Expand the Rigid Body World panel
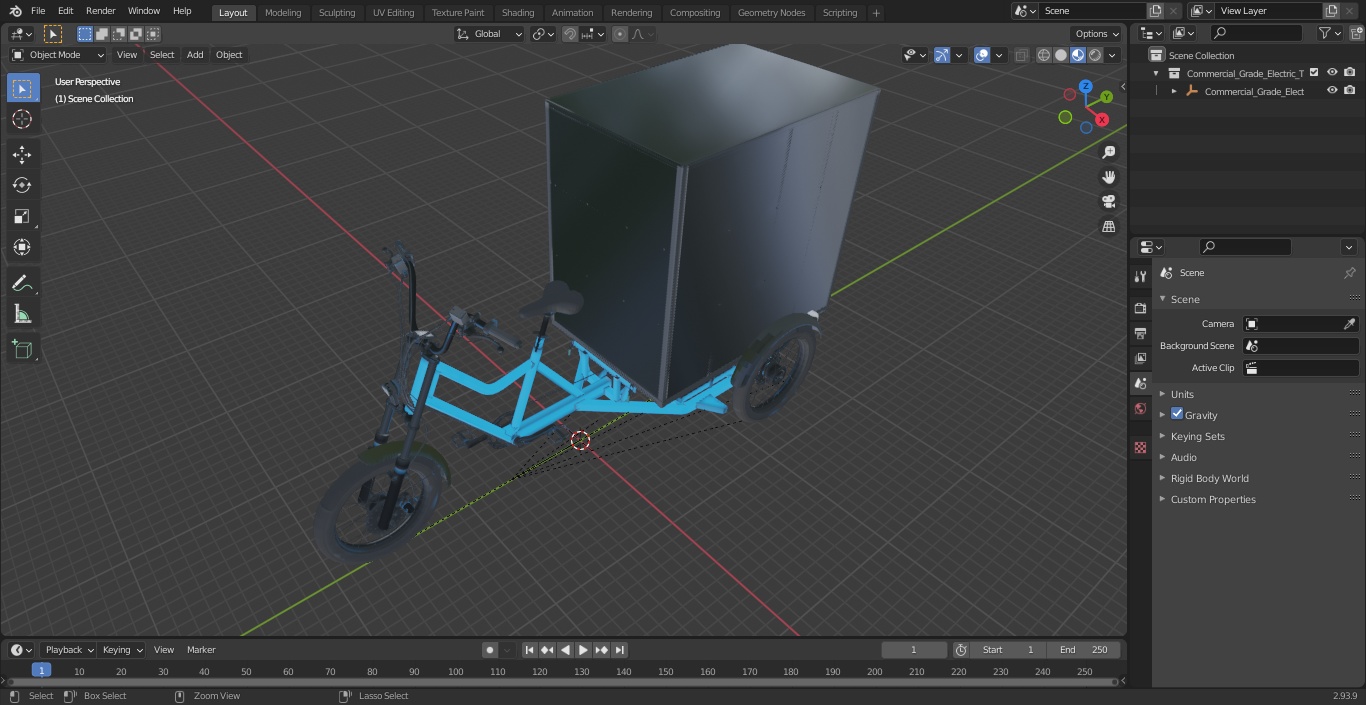This screenshot has height=705, width=1366. (x=1209, y=478)
